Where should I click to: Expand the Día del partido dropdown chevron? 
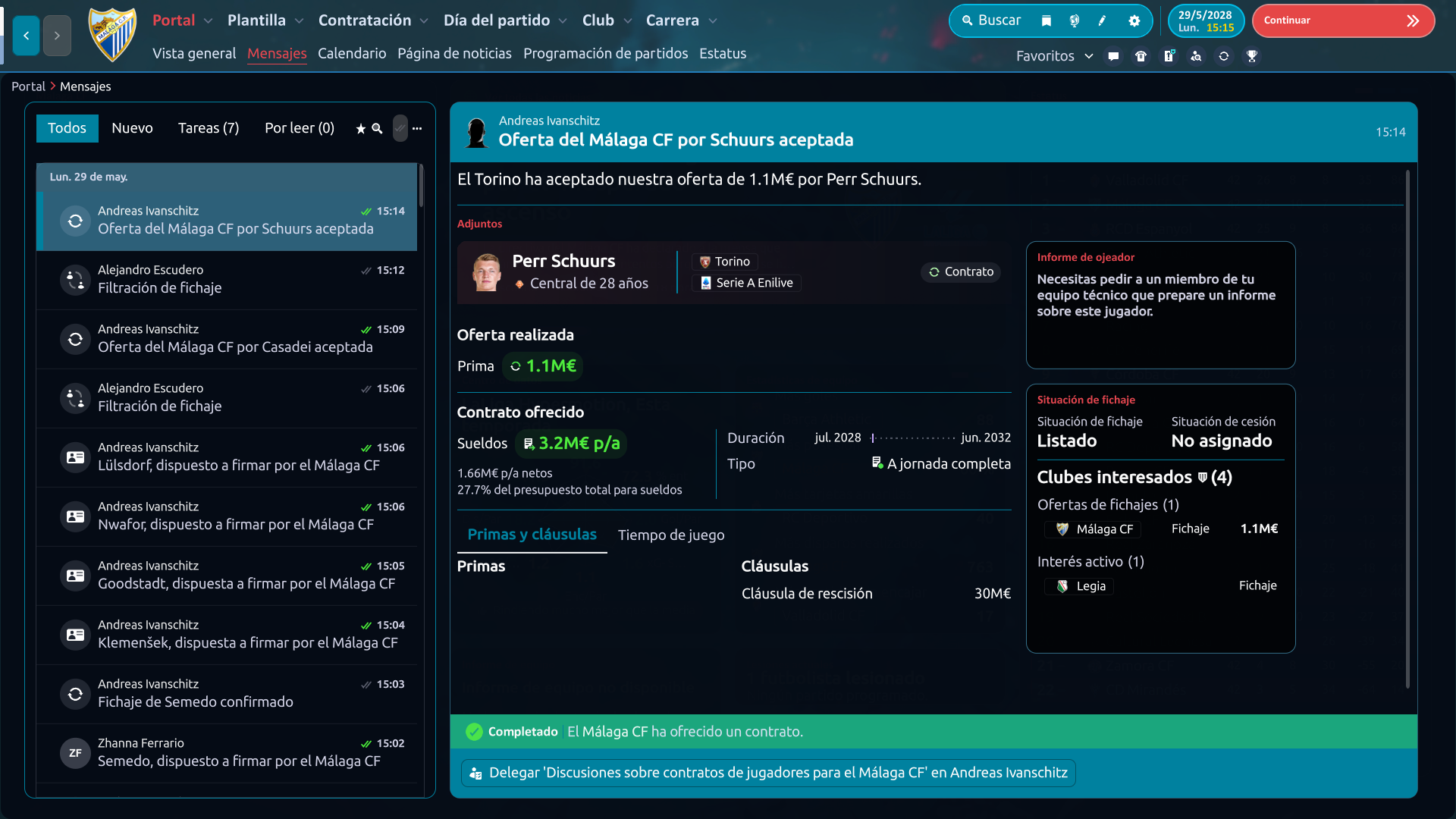tap(563, 21)
